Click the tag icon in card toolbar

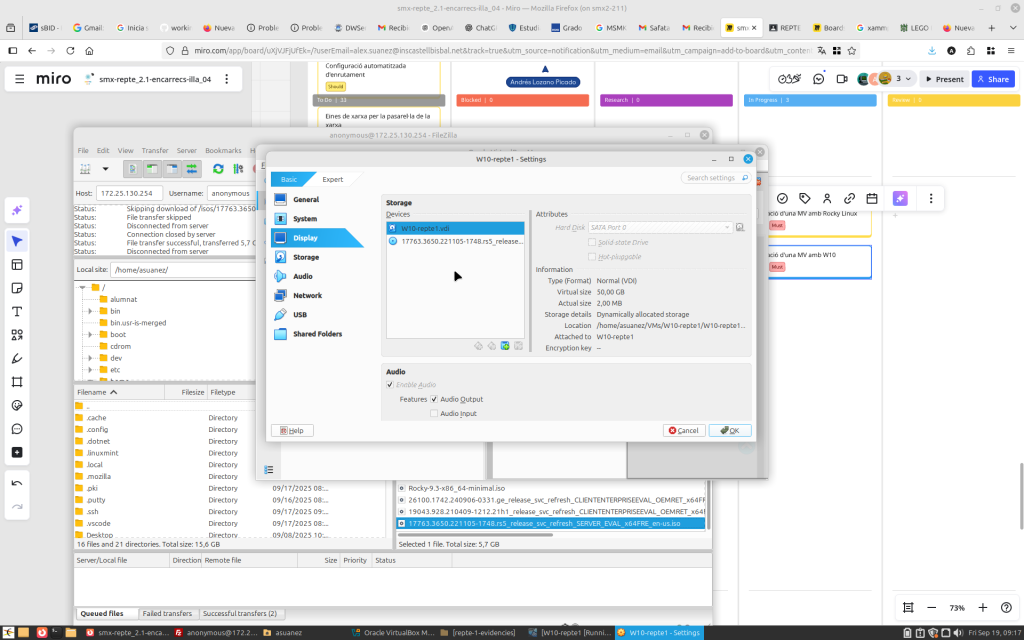tap(805, 198)
